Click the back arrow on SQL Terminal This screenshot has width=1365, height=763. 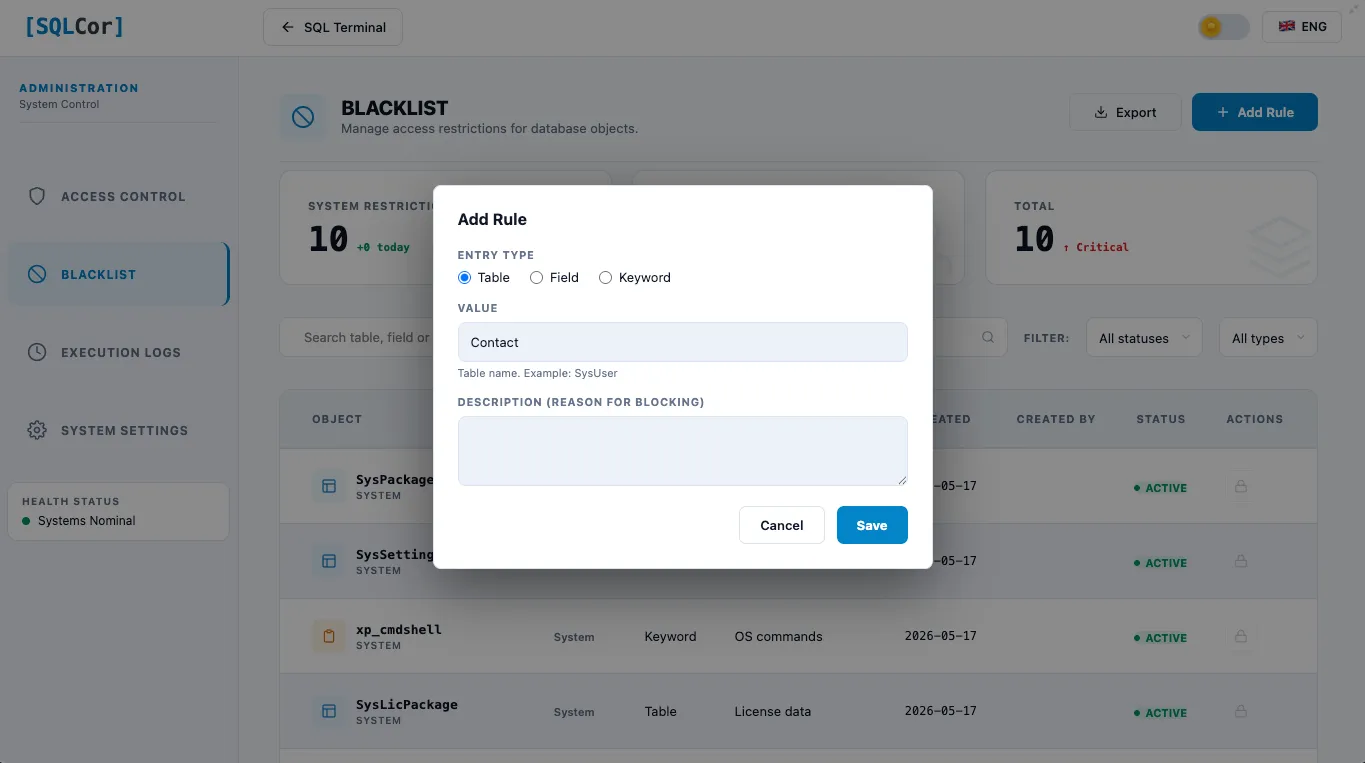point(288,27)
